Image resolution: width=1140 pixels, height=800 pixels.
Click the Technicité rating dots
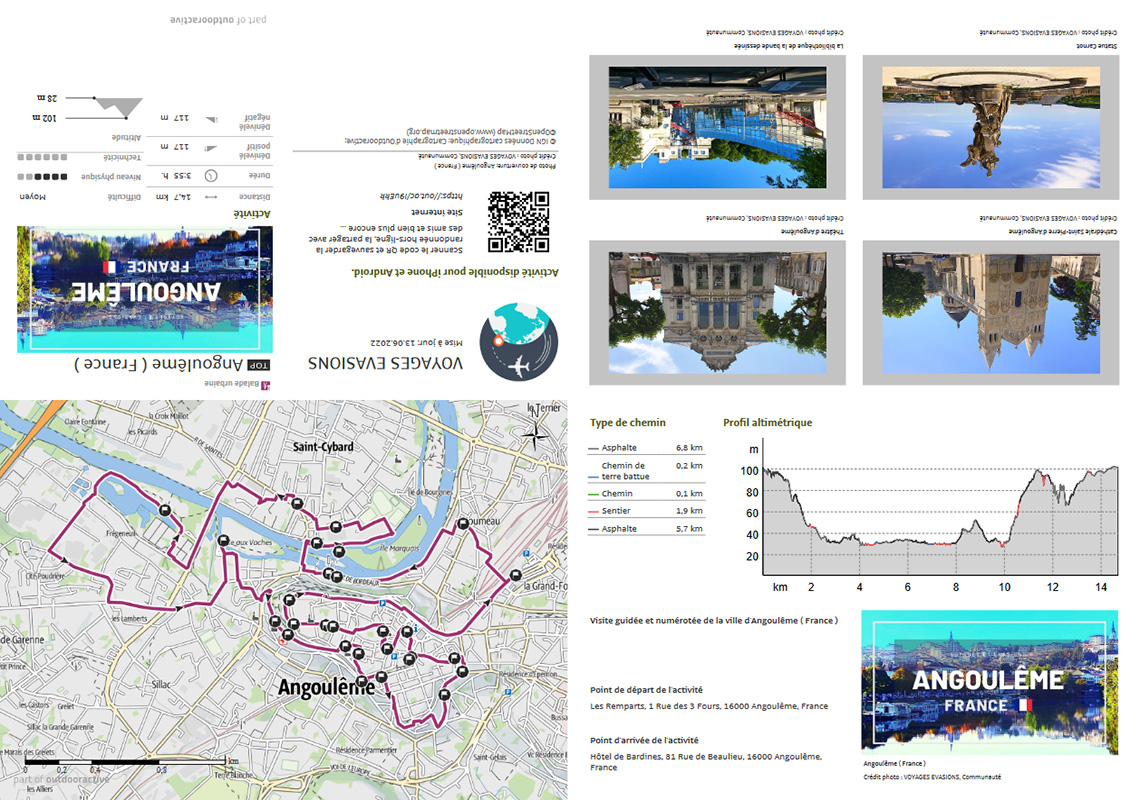[x=42, y=157]
